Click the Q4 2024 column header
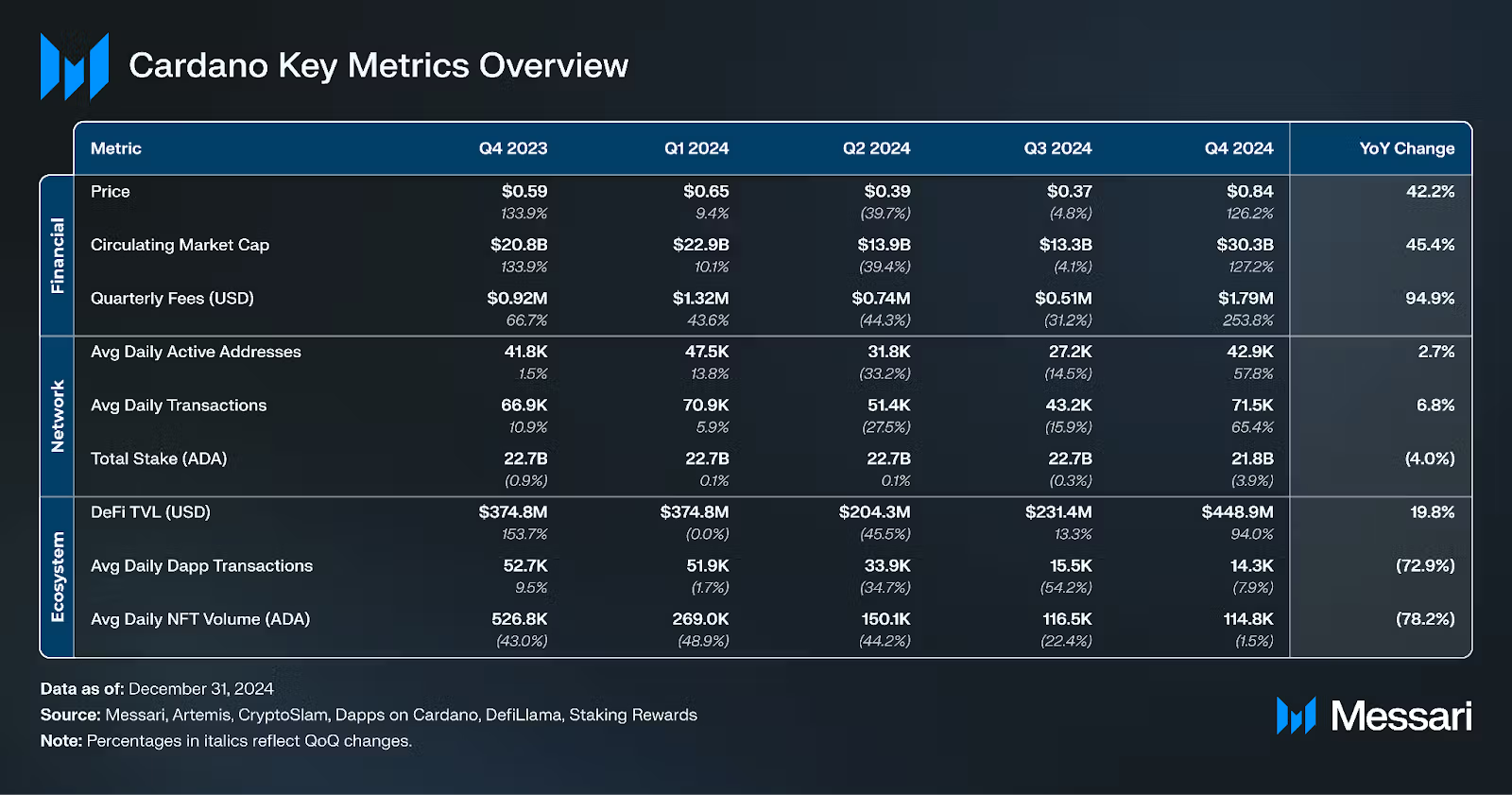This screenshot has width=1512, height=795. [1238, 148]
